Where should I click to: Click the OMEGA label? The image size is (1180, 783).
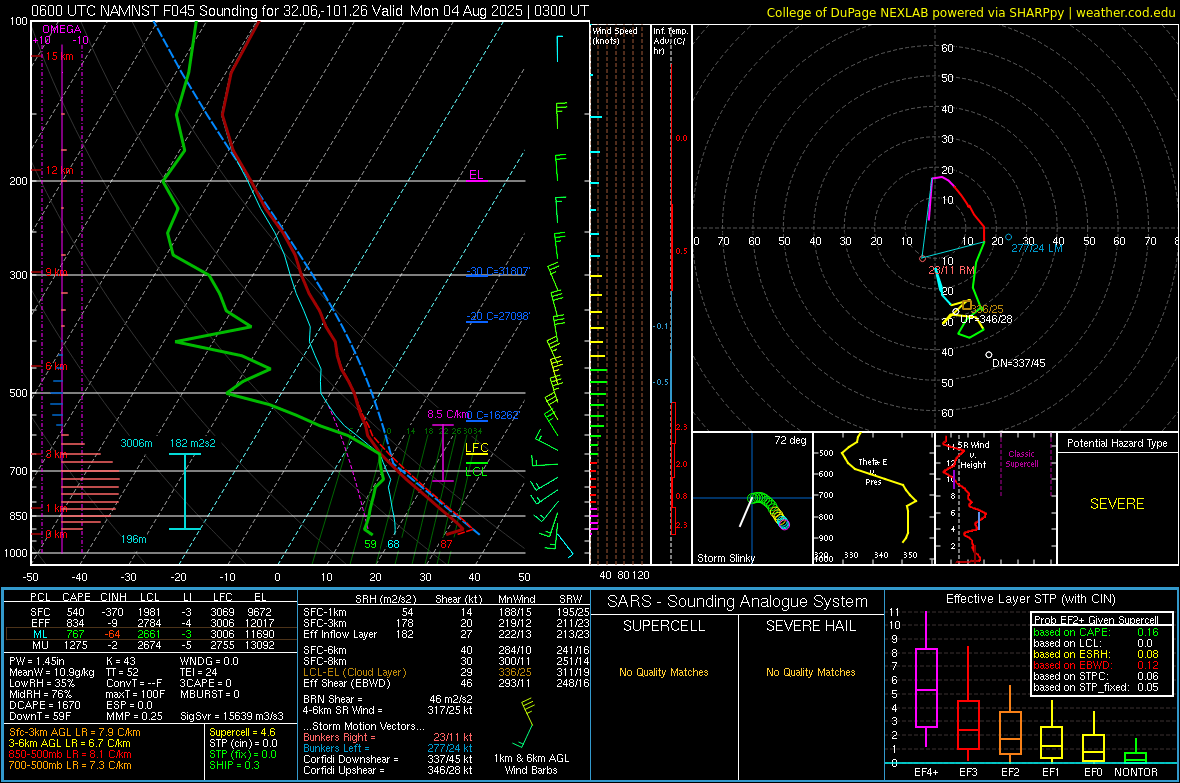[x=62, y=29]
